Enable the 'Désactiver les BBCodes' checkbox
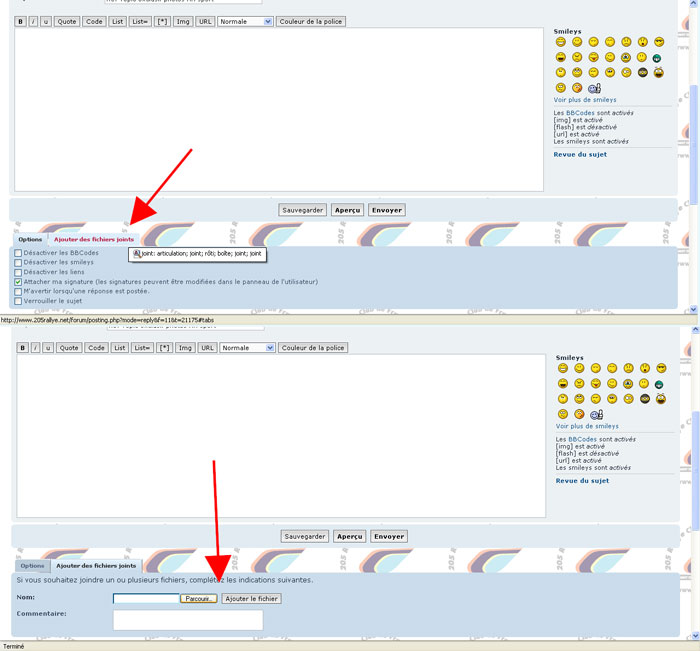The width and height of the screenshot is (700, 651). [18, 253]
